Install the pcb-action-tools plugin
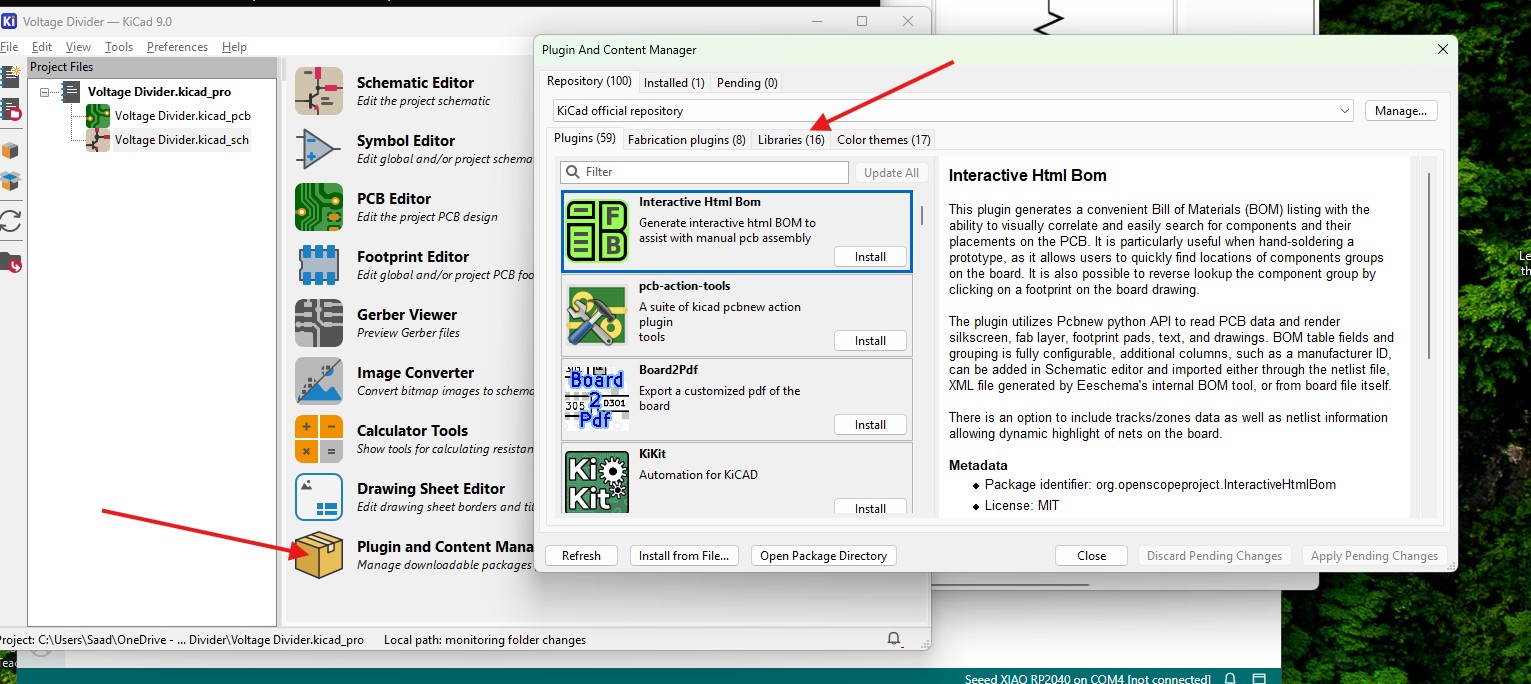 pyautogui.click(x=870, y=341)
